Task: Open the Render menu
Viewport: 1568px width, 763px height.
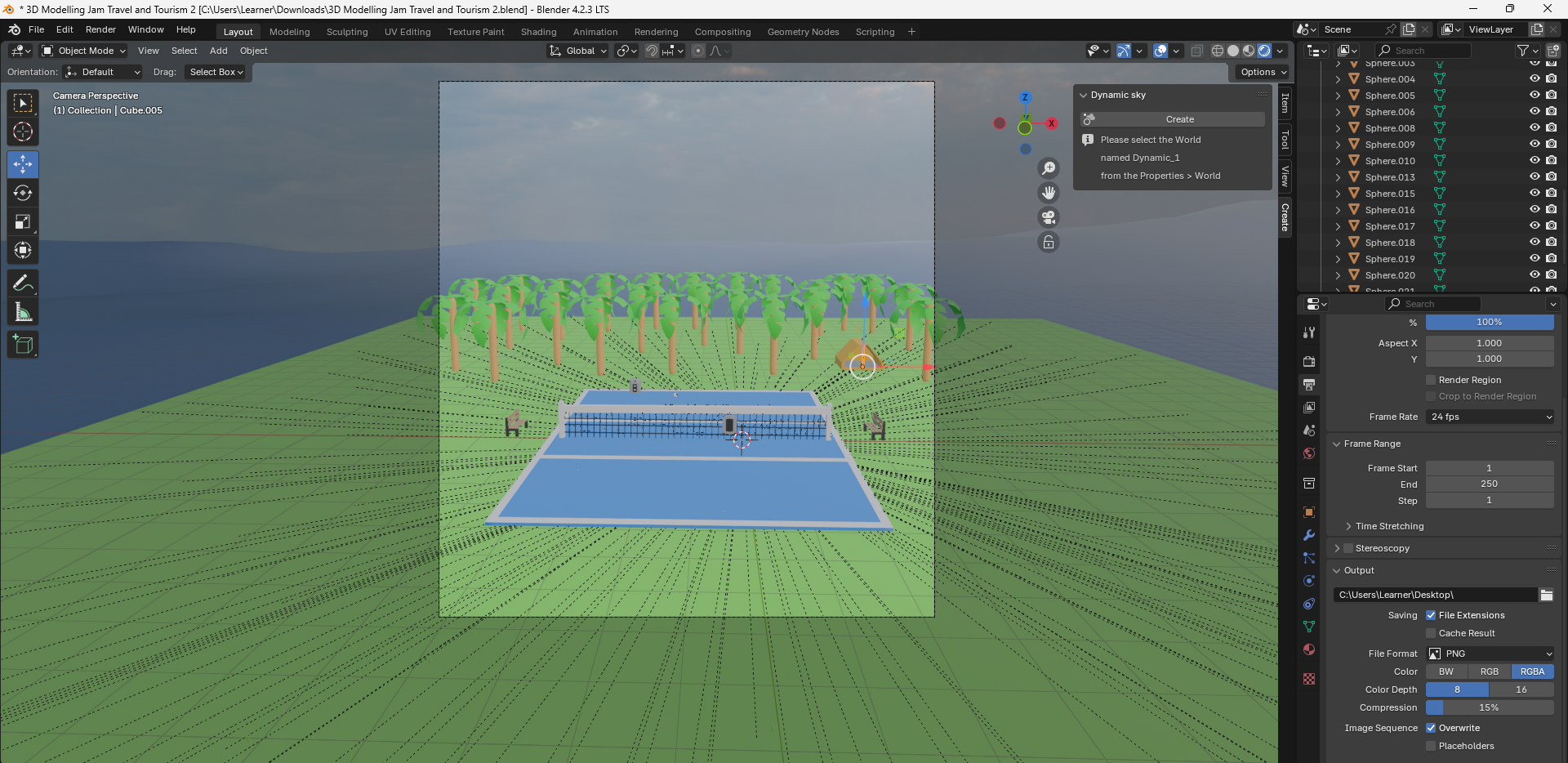Action: coord(100,29)
